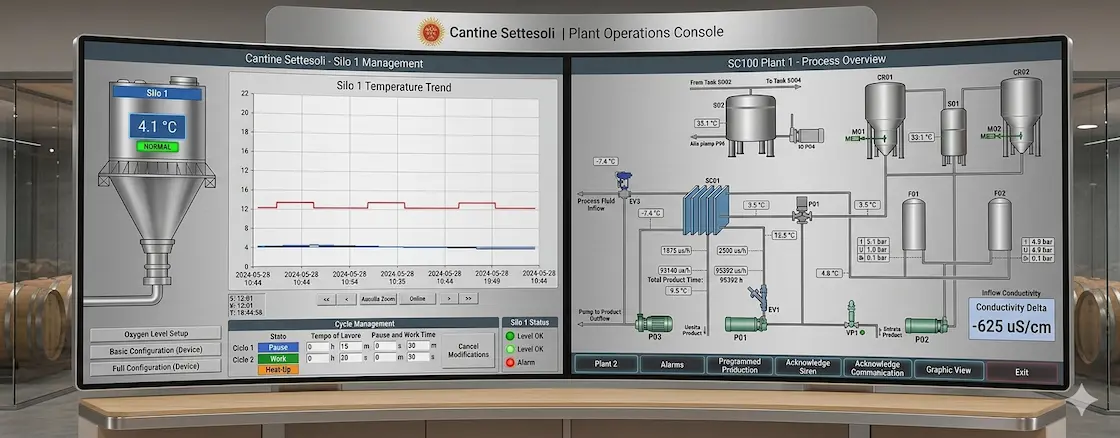Click the 33:1 °C reading near S01
1120x438 pixels.
921,136
